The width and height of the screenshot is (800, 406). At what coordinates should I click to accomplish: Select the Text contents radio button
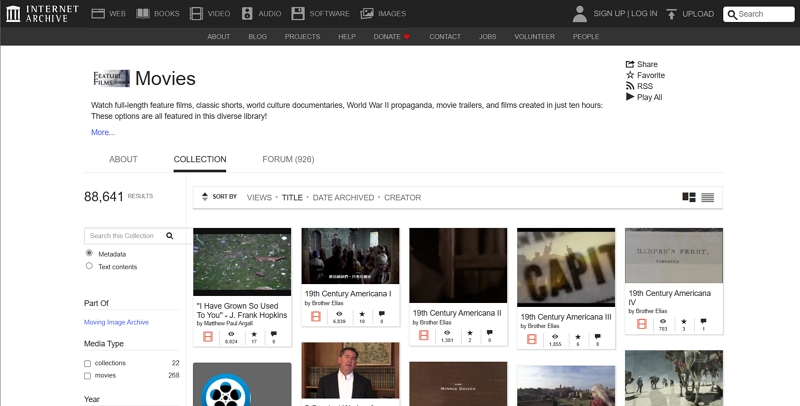coord(89,266)
